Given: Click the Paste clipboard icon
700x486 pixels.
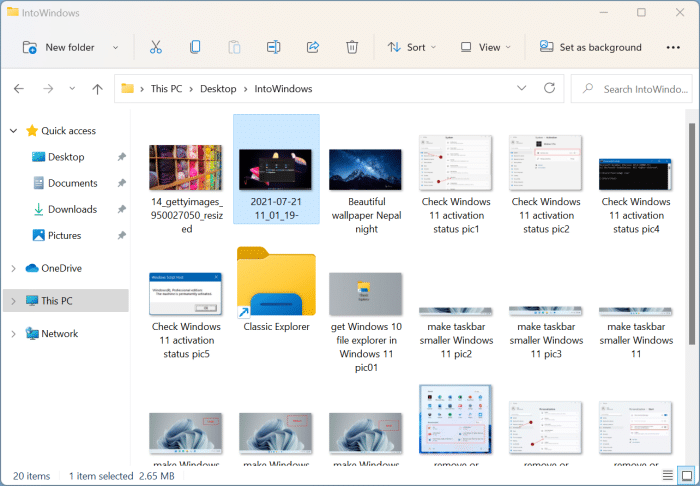Looking at the screenshot, I should [234, 47].
